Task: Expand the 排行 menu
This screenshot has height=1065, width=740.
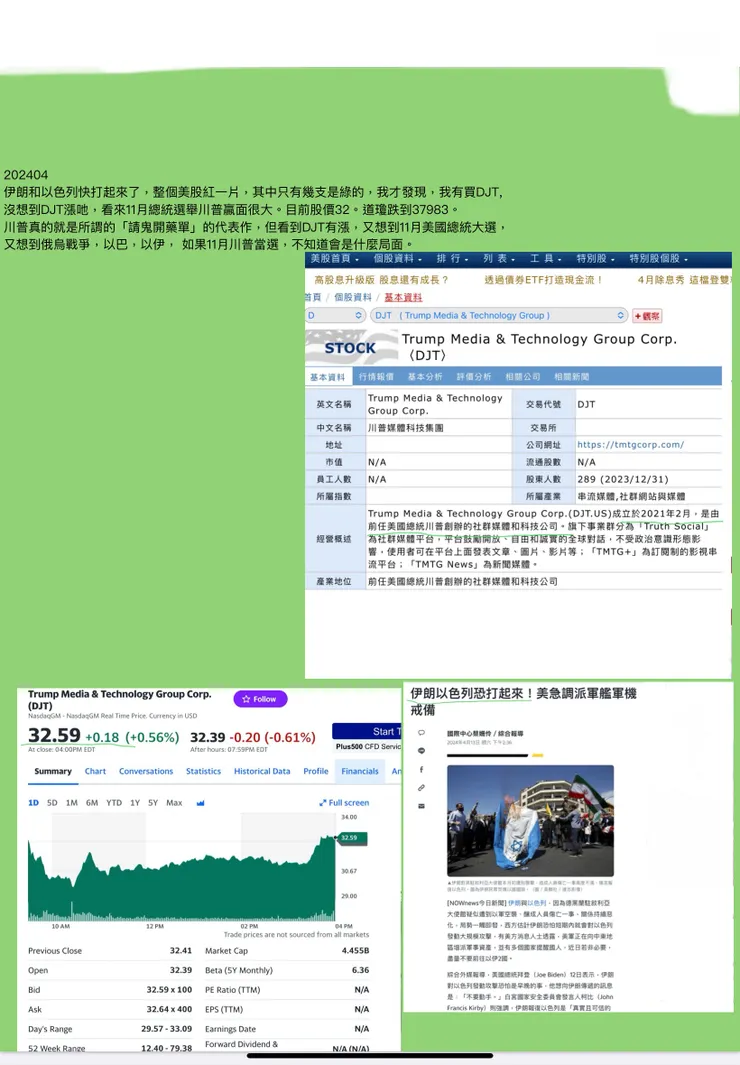Action: tap(453, 259)
